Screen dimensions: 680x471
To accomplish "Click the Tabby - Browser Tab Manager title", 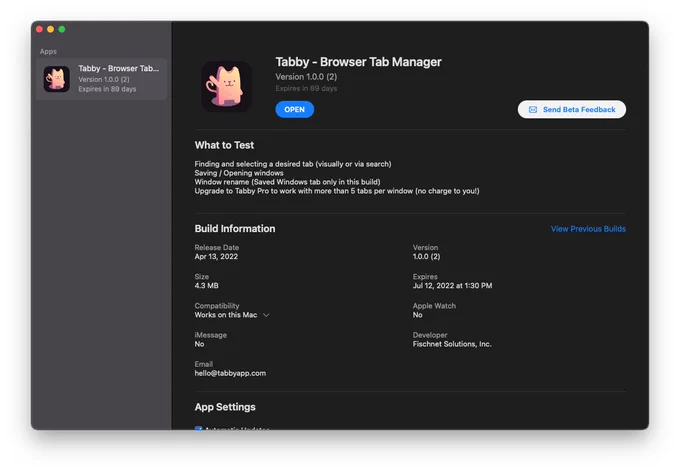I will (358, 62).
